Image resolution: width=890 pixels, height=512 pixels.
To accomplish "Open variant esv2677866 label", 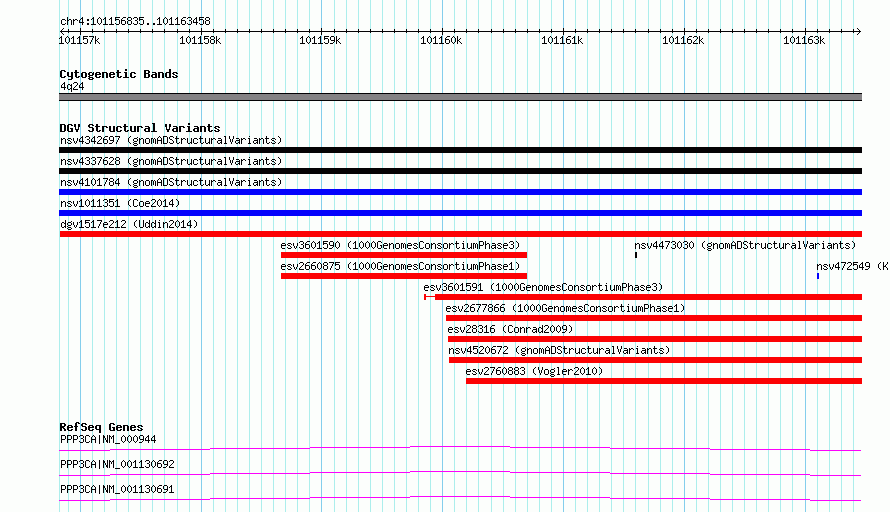I will click(565, 308).
